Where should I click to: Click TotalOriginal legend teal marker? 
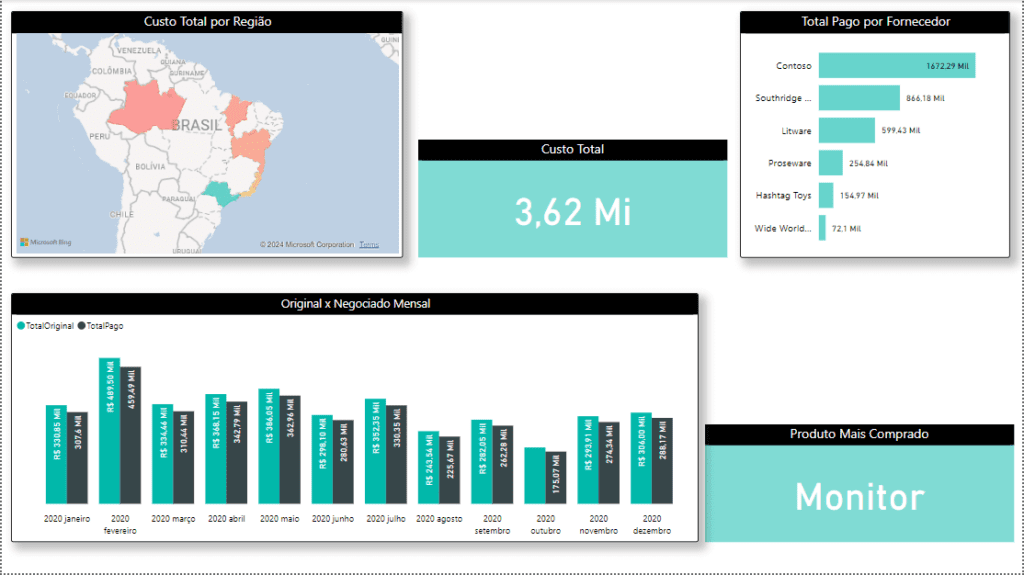coord(21,325)
